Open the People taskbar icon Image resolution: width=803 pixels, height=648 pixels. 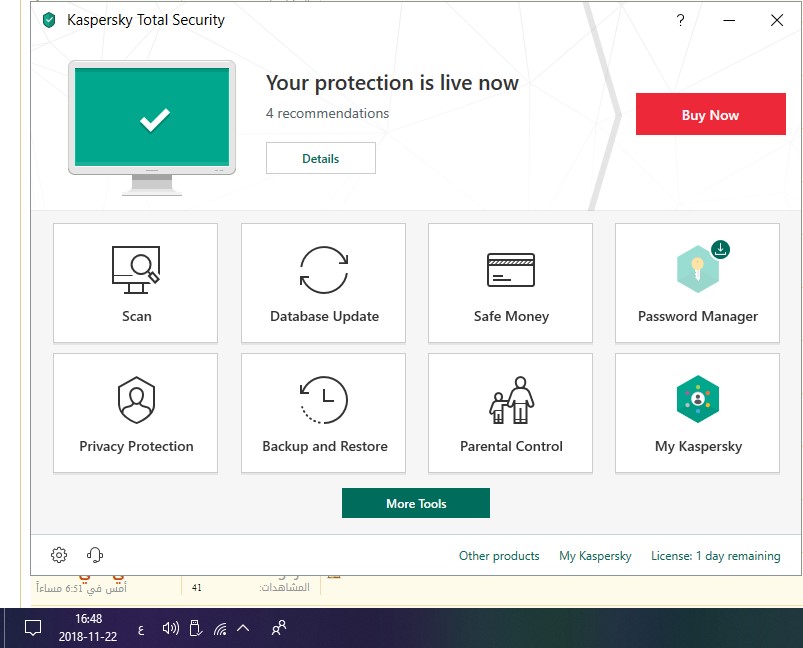pos(279,628)
